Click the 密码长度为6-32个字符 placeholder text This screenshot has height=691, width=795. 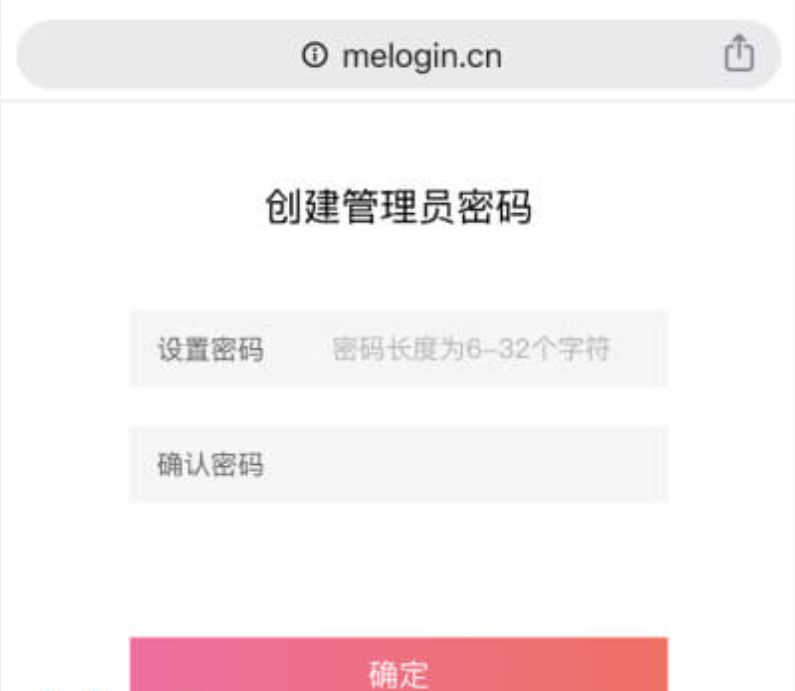(471, 349)
